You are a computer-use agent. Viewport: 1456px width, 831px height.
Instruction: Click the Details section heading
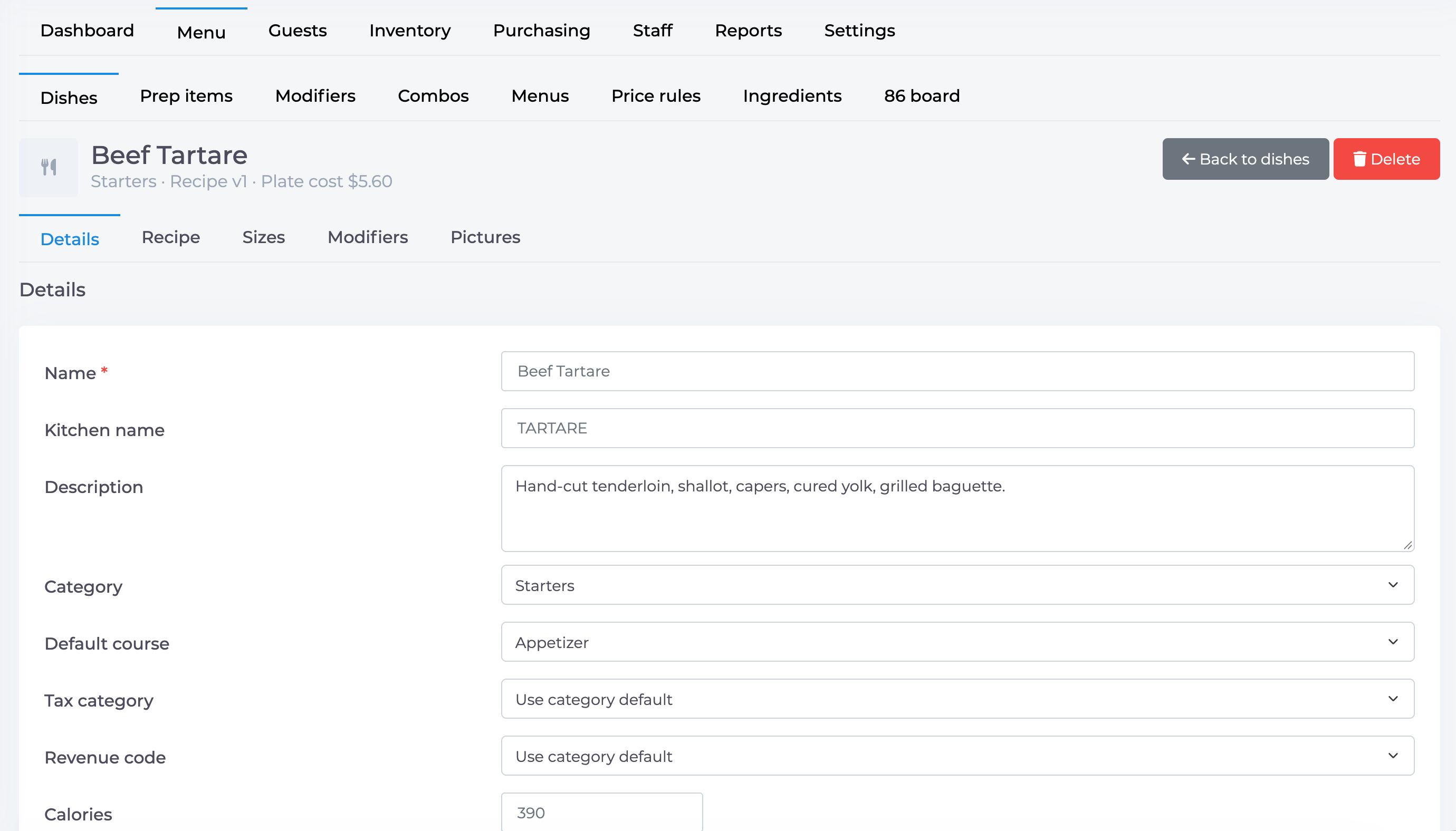click(53, 290)
